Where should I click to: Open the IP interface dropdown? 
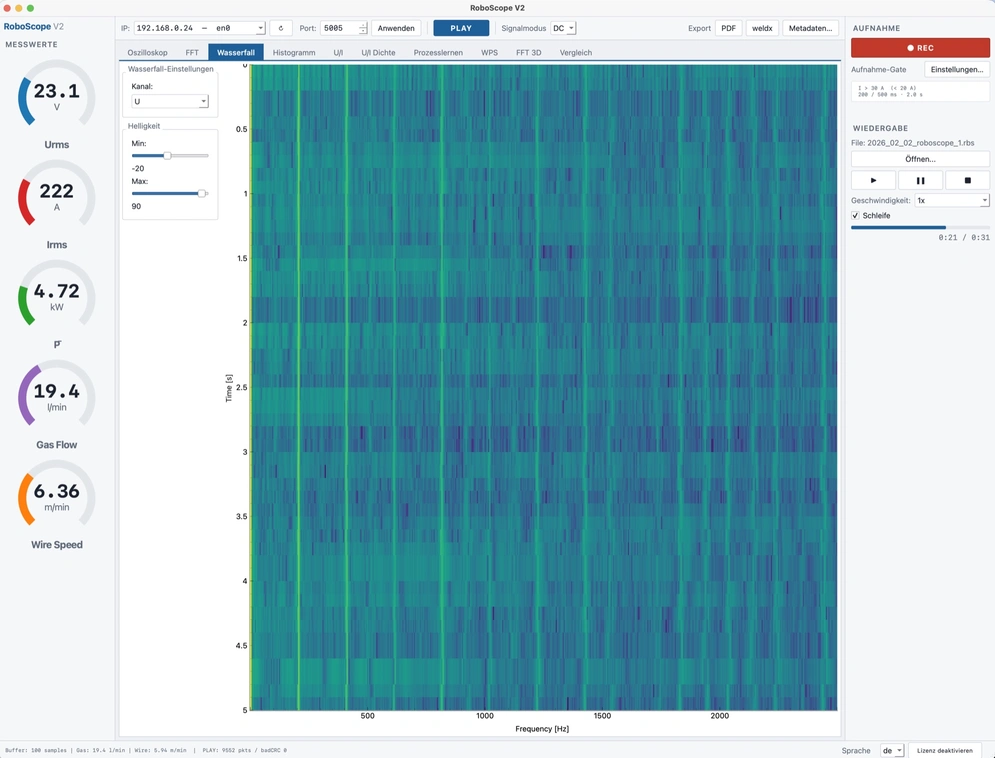pyautogui.click(x=199, y=28)
